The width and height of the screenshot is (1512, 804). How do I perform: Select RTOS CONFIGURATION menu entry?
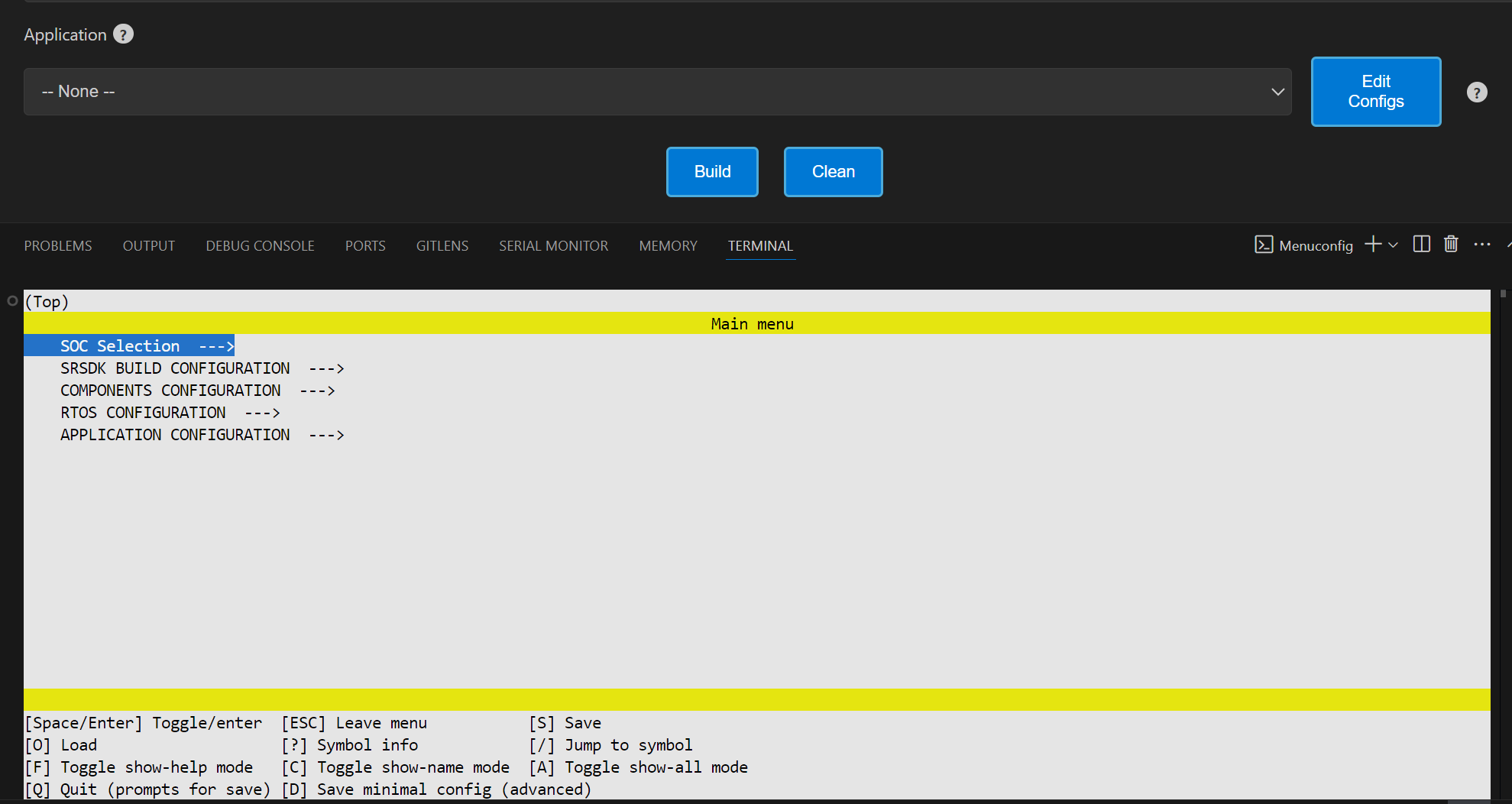(x=143, y=413)
